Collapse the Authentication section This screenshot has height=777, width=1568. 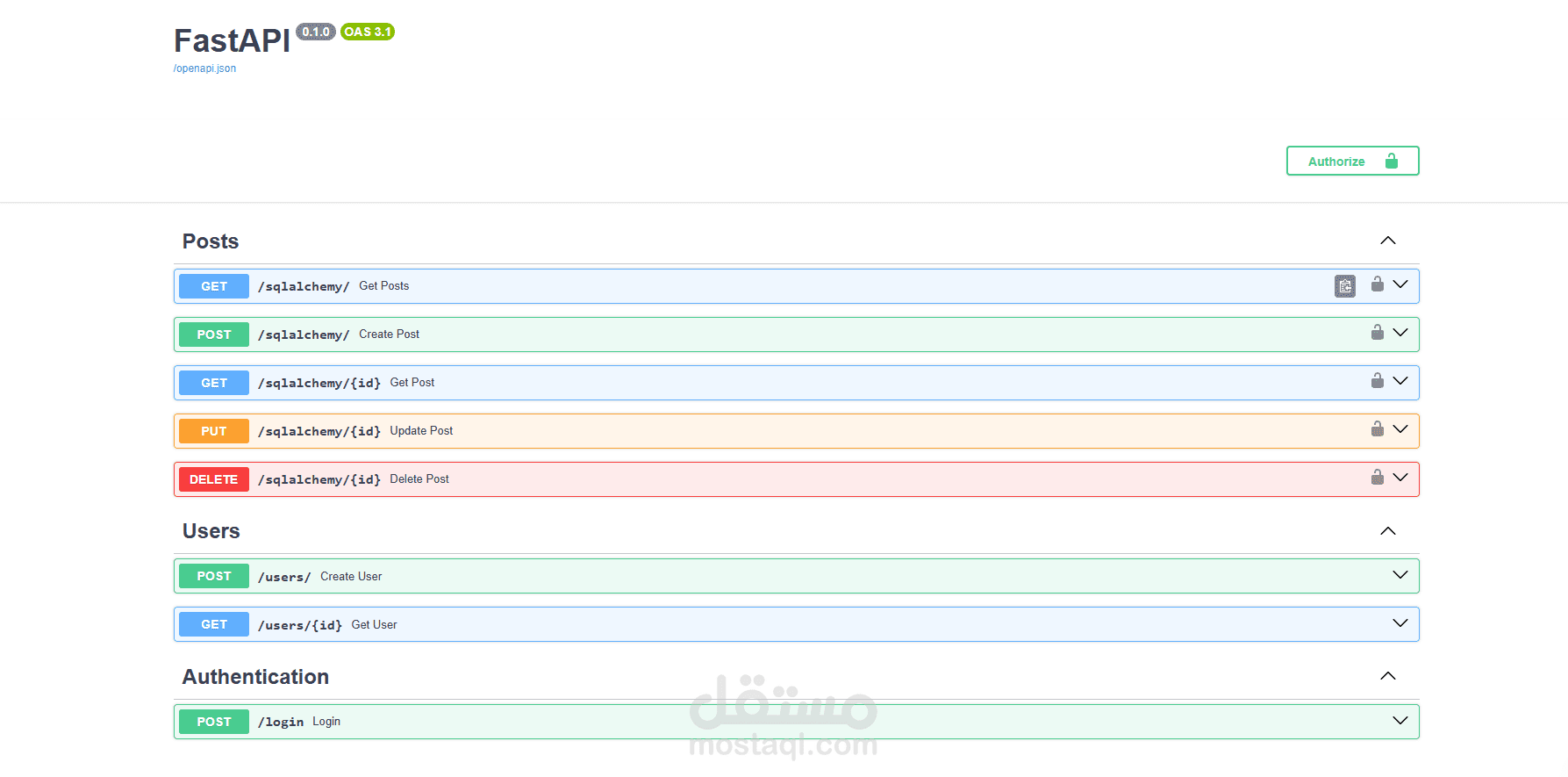point(1388,676)
